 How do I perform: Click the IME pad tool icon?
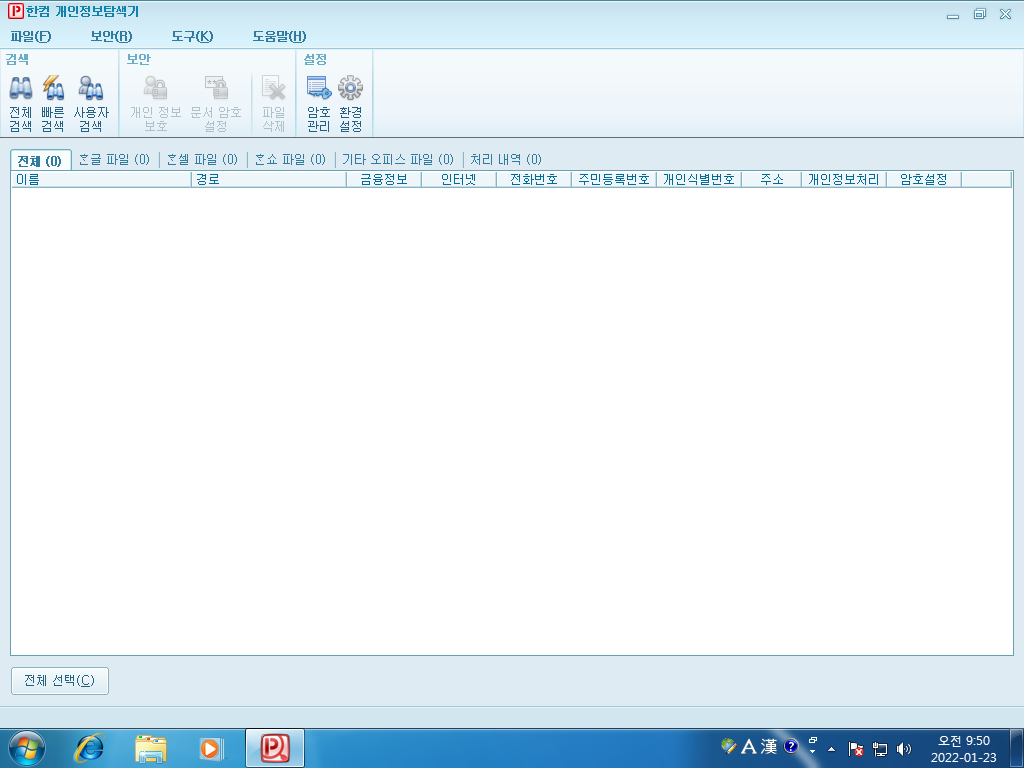(x=729, y=746)
